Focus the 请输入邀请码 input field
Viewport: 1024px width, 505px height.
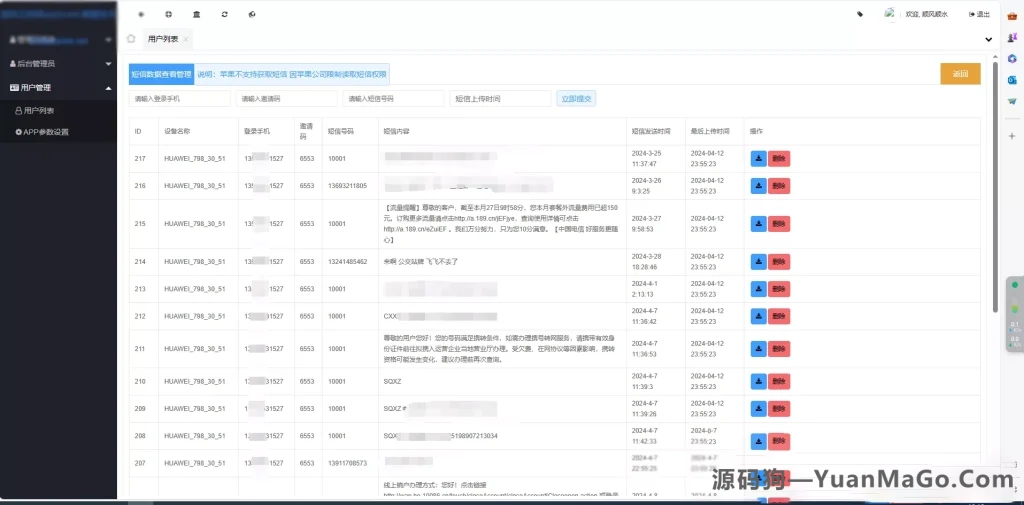[x=287, y=99]
